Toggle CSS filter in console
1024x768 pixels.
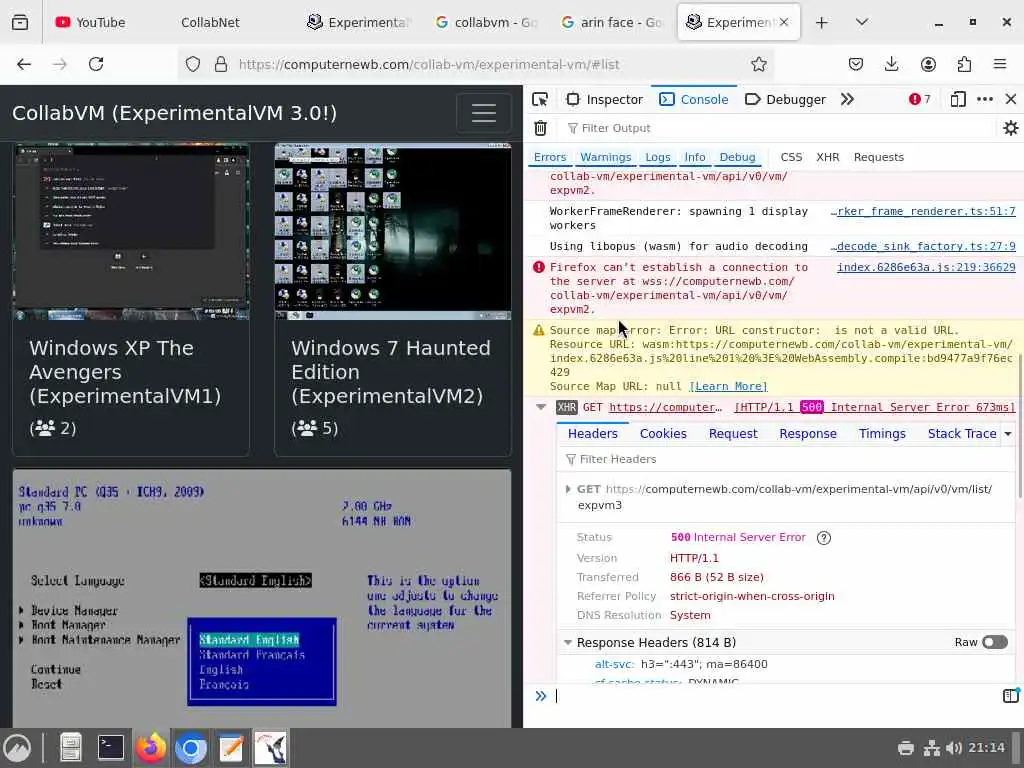point(791,157)
